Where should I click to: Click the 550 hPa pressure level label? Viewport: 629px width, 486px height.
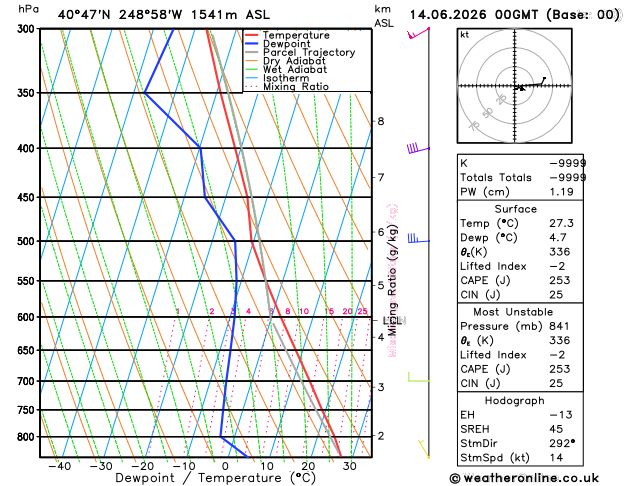pos(28,281)
